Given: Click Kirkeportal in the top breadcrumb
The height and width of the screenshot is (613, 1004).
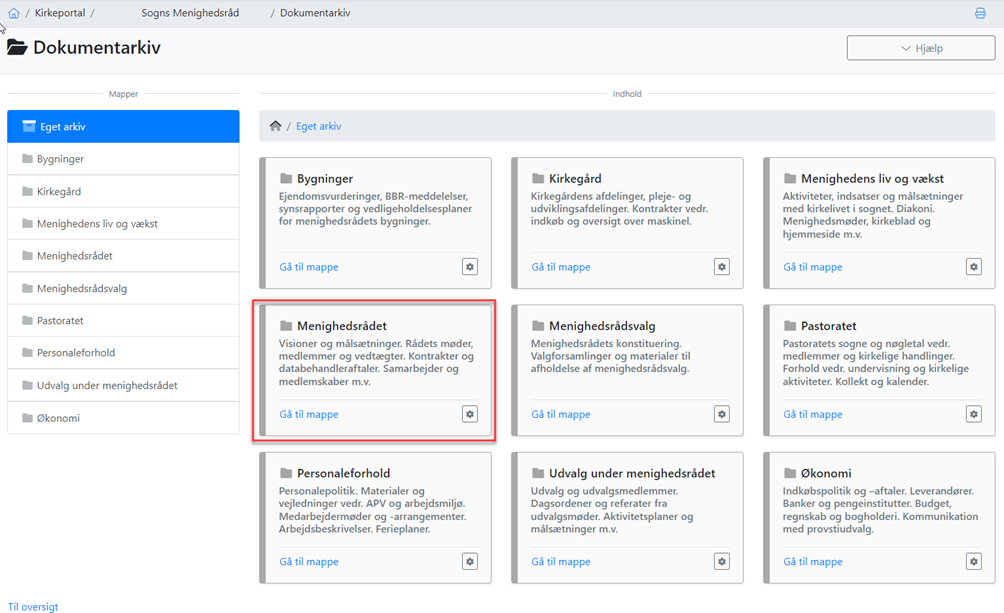Looking at the screenshot, I should point(60,13).
